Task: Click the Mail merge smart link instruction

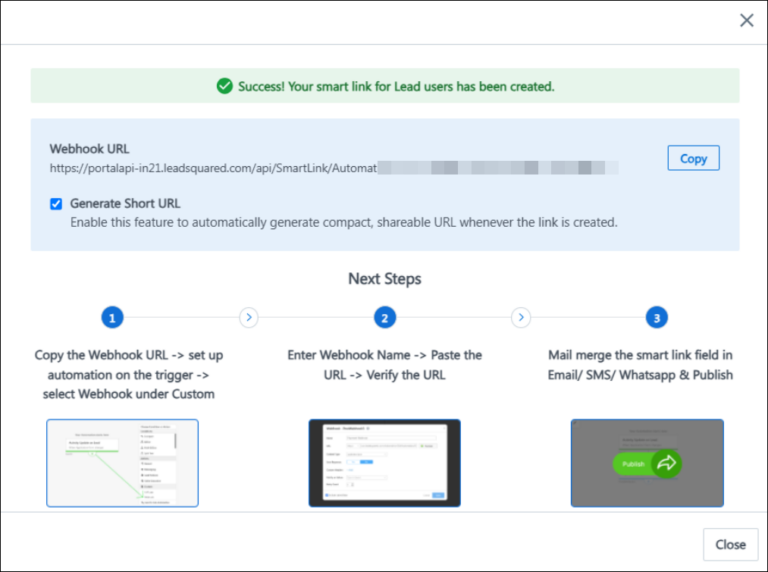Action: coord(640,365)
